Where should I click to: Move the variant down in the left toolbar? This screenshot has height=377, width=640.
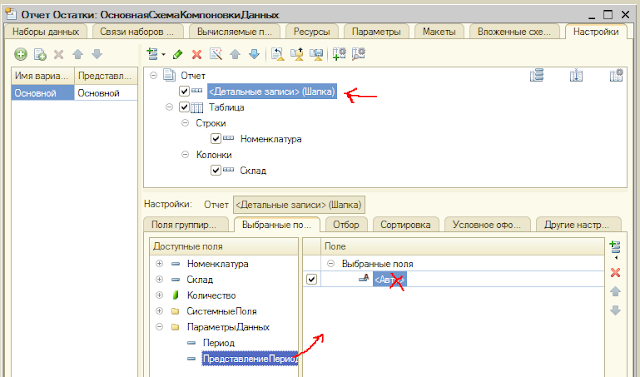tap(97, 54)
